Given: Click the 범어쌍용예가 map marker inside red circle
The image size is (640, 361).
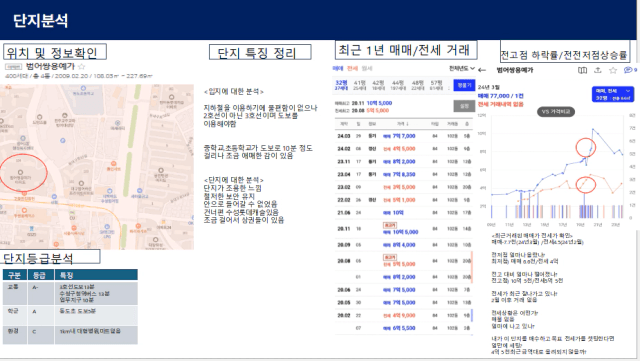Looking at the screenshot, I should pyautogui.click(x=20, y=172).
